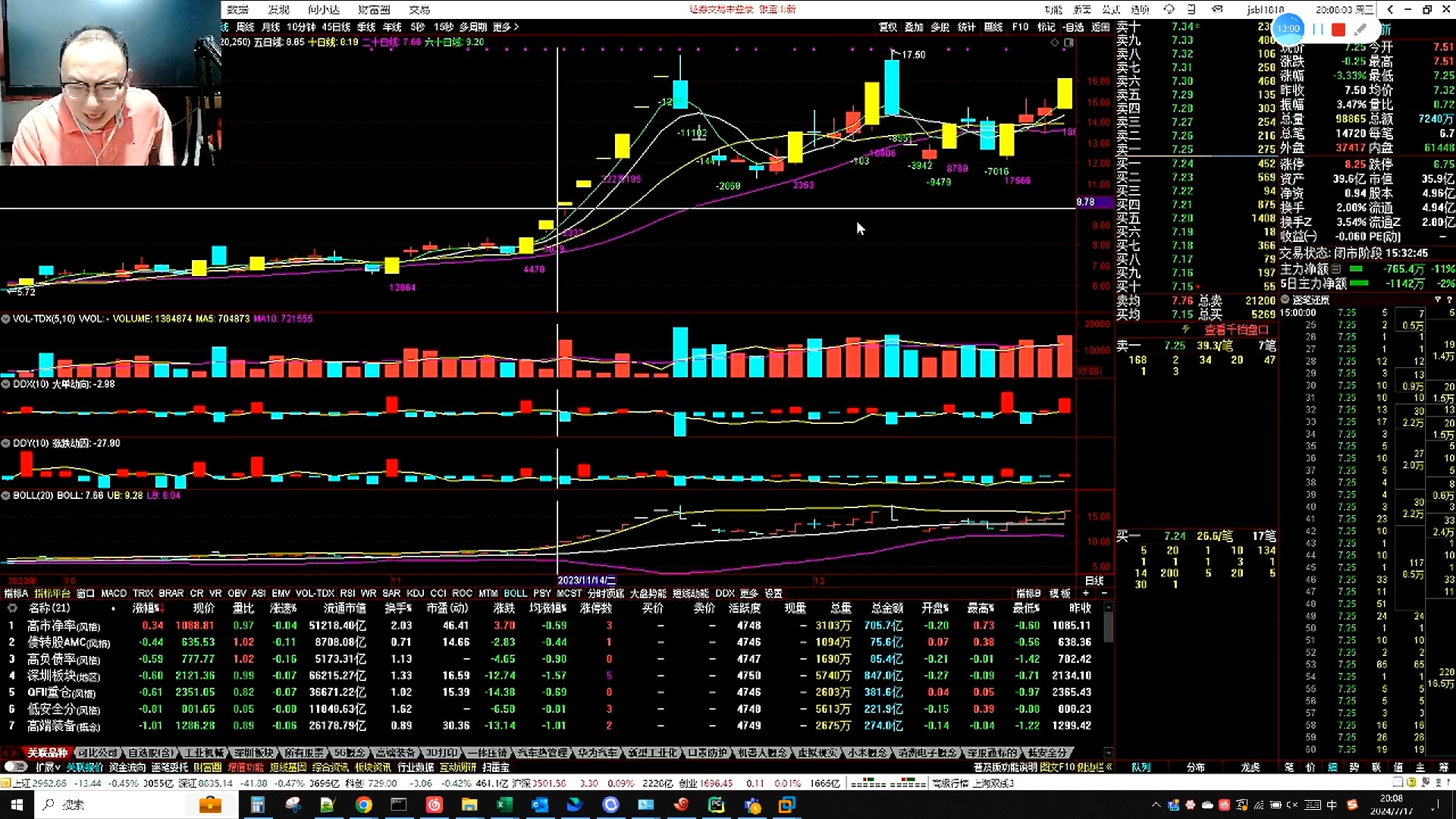Toggle the DDX indicator circle icon

(x=5, y=384)
